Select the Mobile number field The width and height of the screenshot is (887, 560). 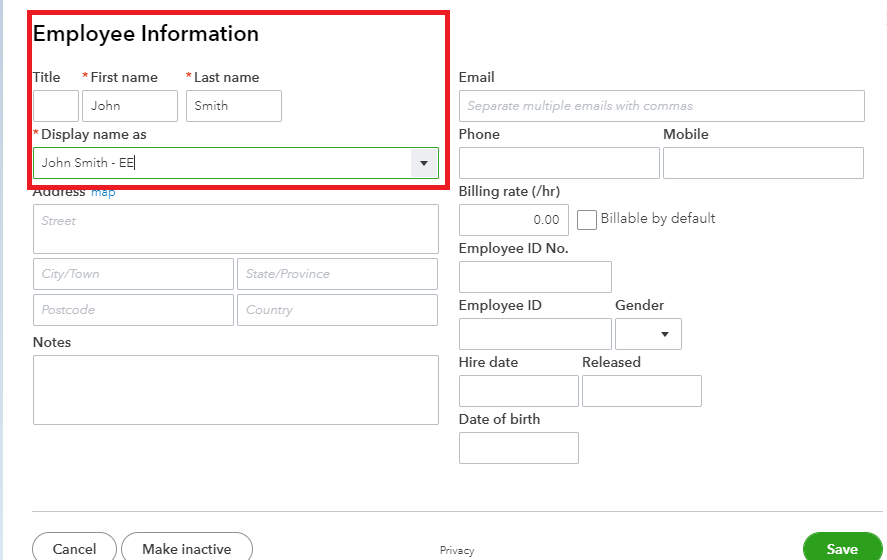coord(763,163)
